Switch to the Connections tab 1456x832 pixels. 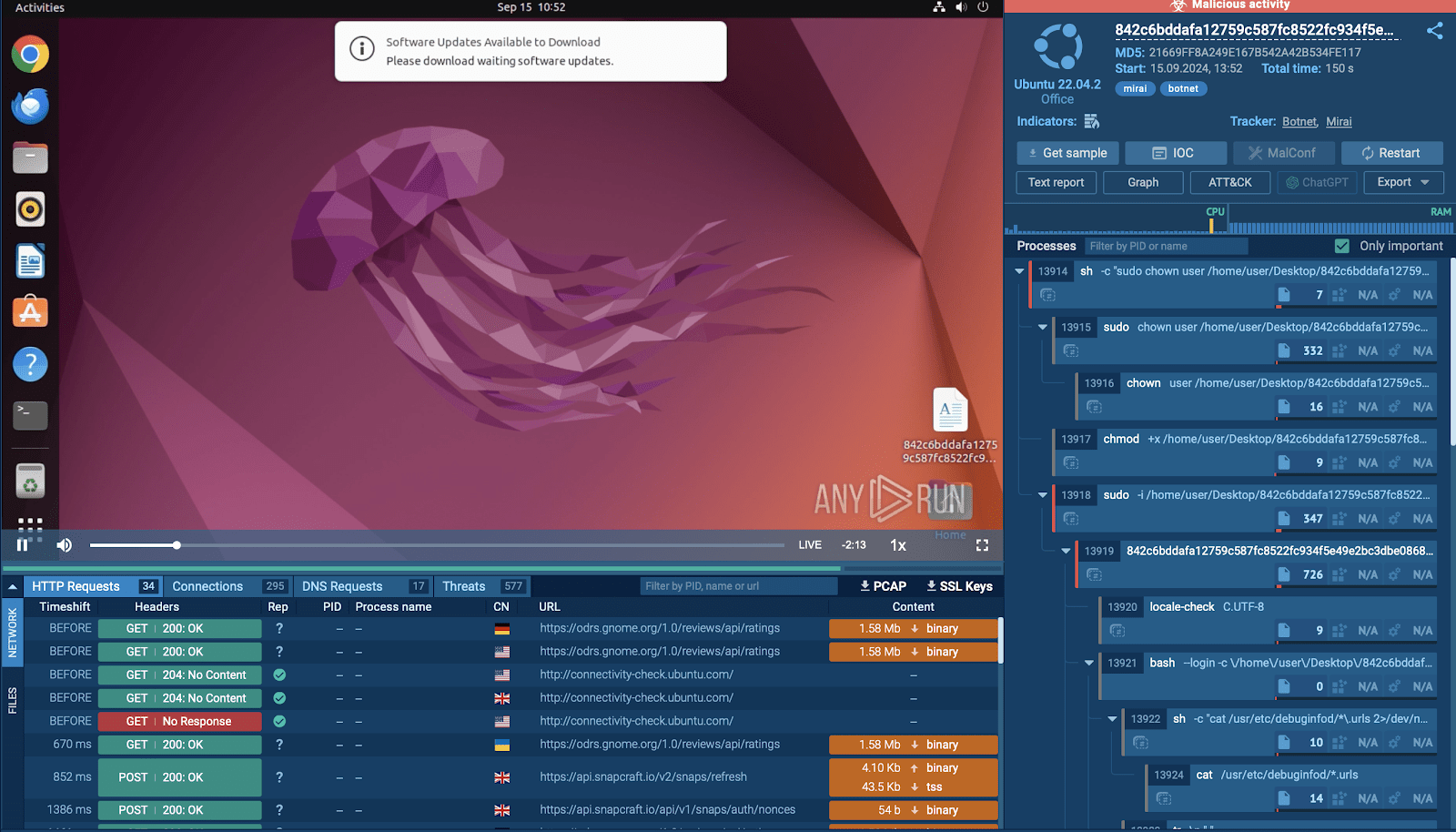point(207,585)
